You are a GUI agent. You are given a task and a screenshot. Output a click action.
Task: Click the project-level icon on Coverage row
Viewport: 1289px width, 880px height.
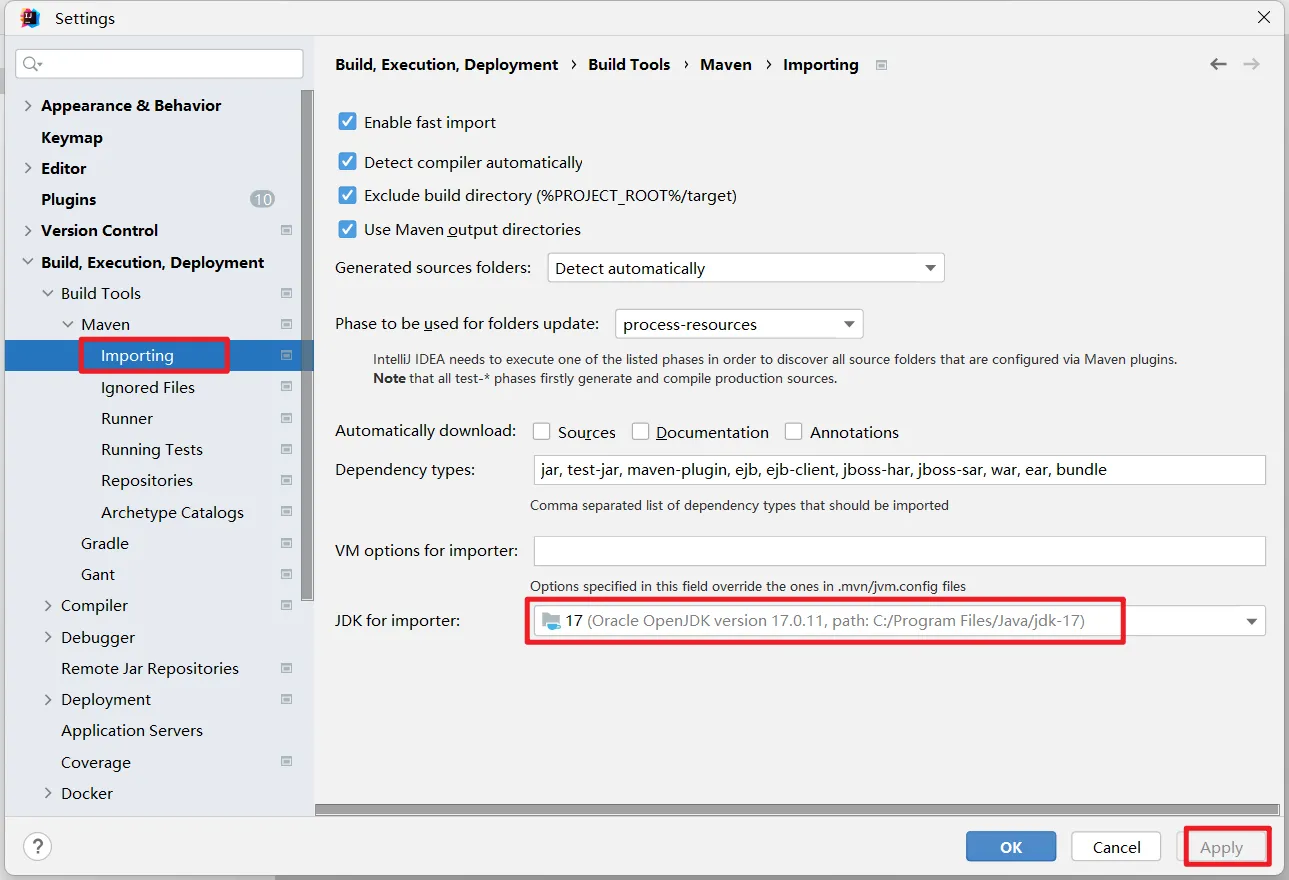[287, 762]
